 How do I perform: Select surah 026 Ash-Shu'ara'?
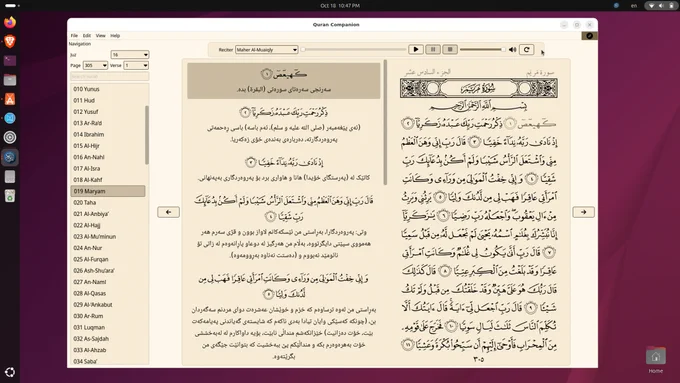(108, 271)
